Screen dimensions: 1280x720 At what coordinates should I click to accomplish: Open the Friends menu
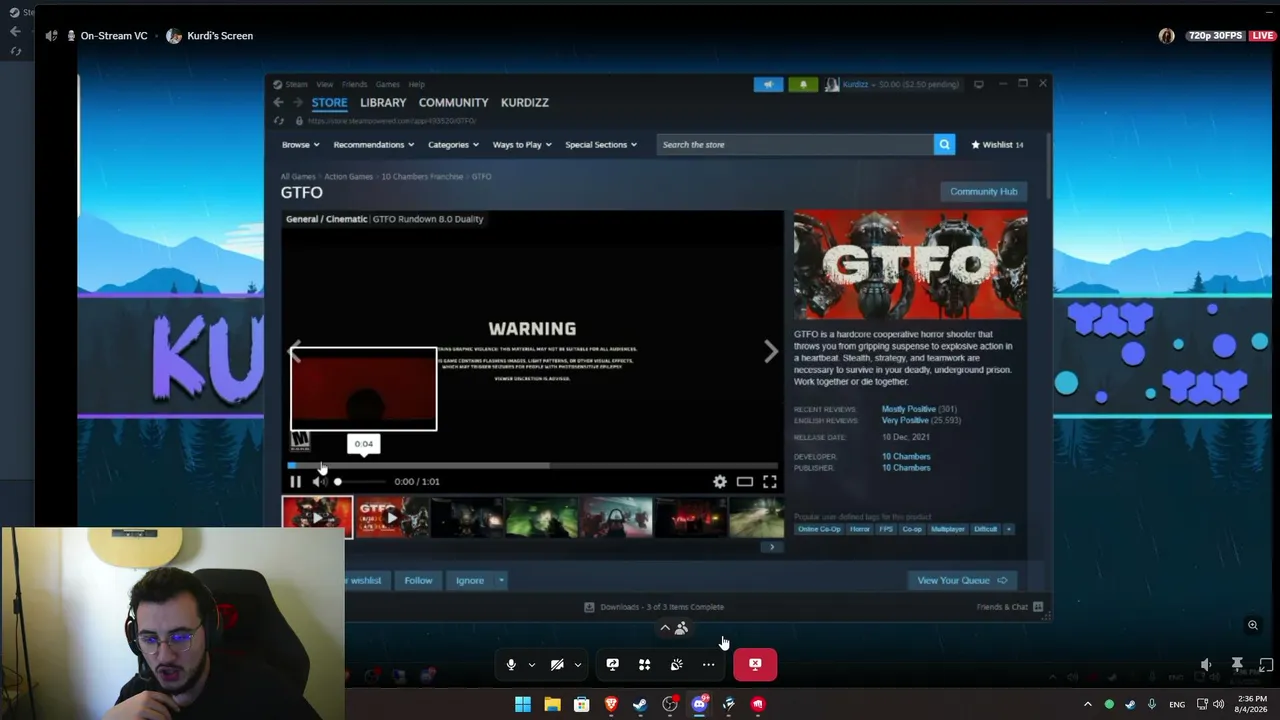(354, 84)
